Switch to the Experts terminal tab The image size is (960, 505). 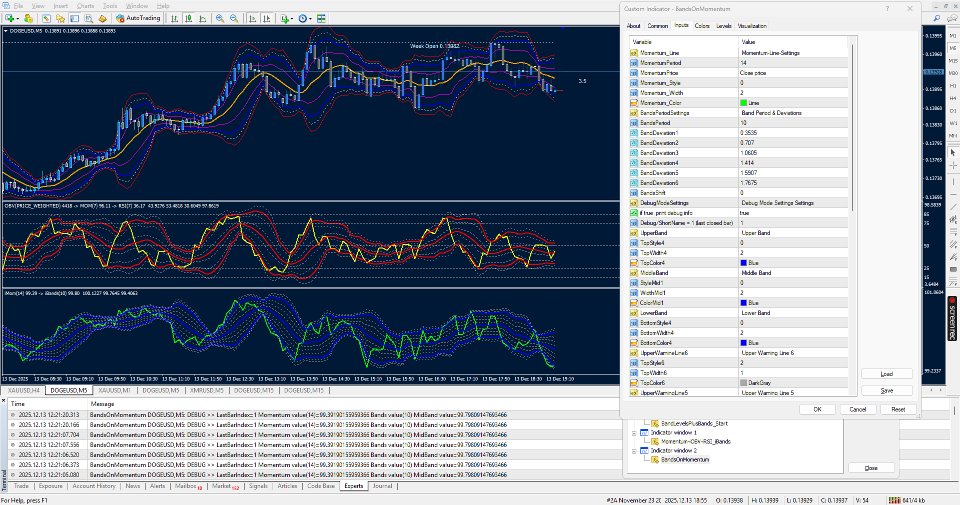354,485
